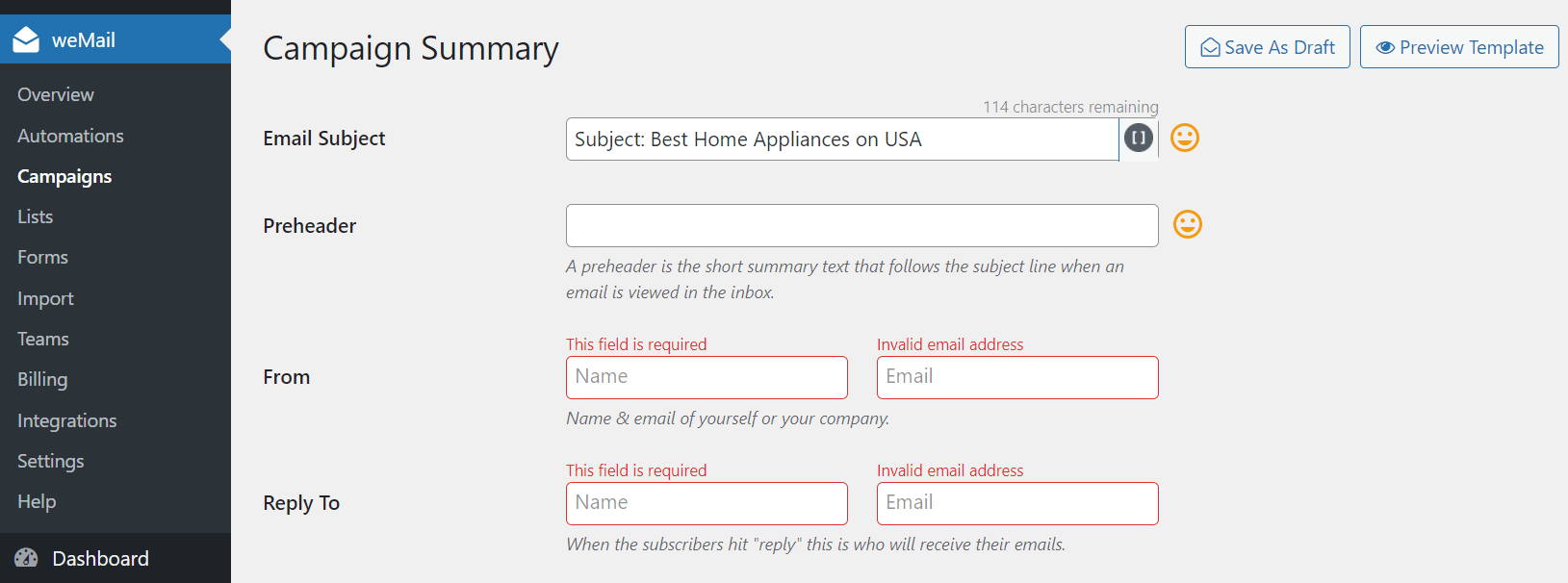Open emoji picker for the Preheader field
Image resolution: width=1568 pixels, height=583 pixels.
pyautogui.click(x=1187, y=224)
